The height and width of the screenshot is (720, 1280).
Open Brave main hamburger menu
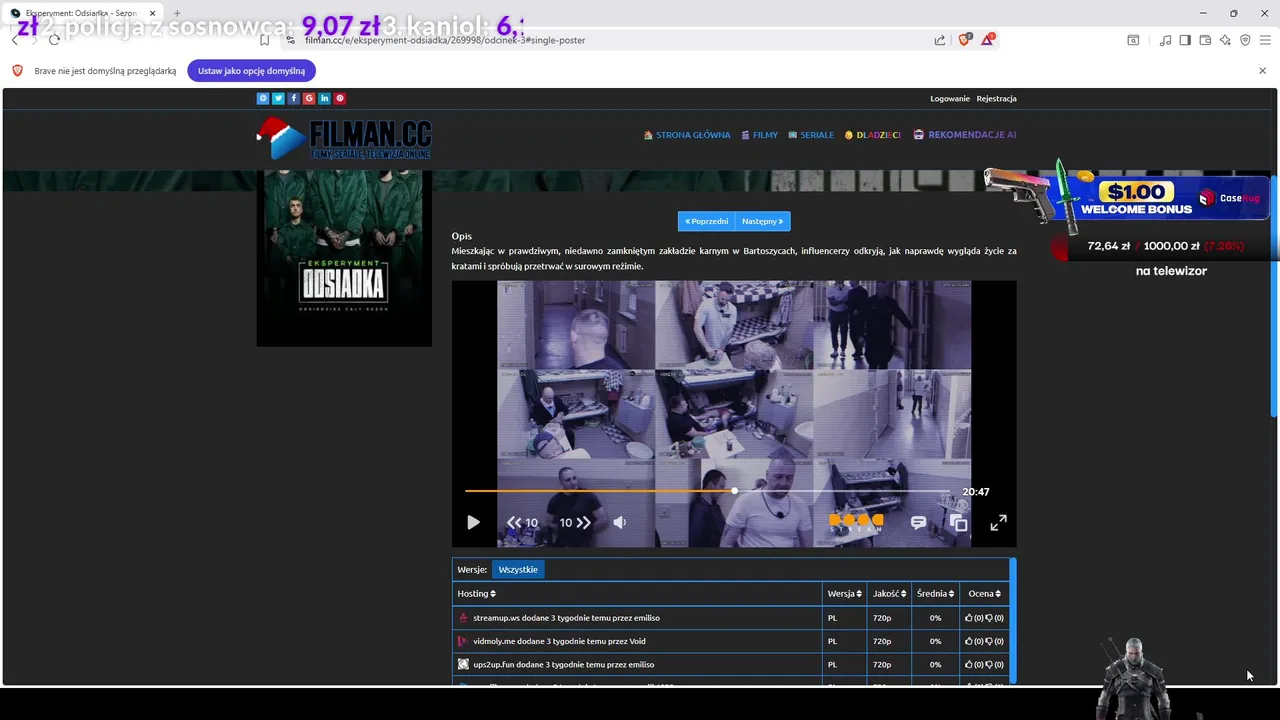pos(1265,40)
